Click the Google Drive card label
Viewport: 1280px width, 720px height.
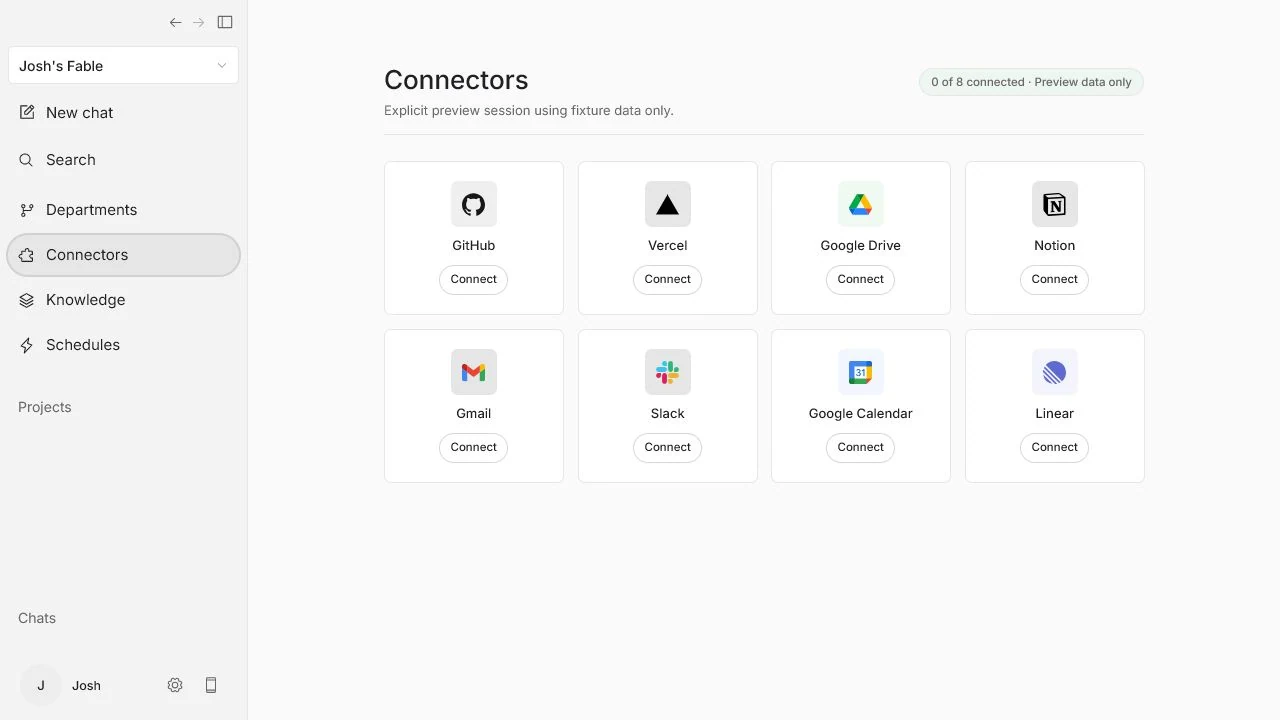(861, 245)
